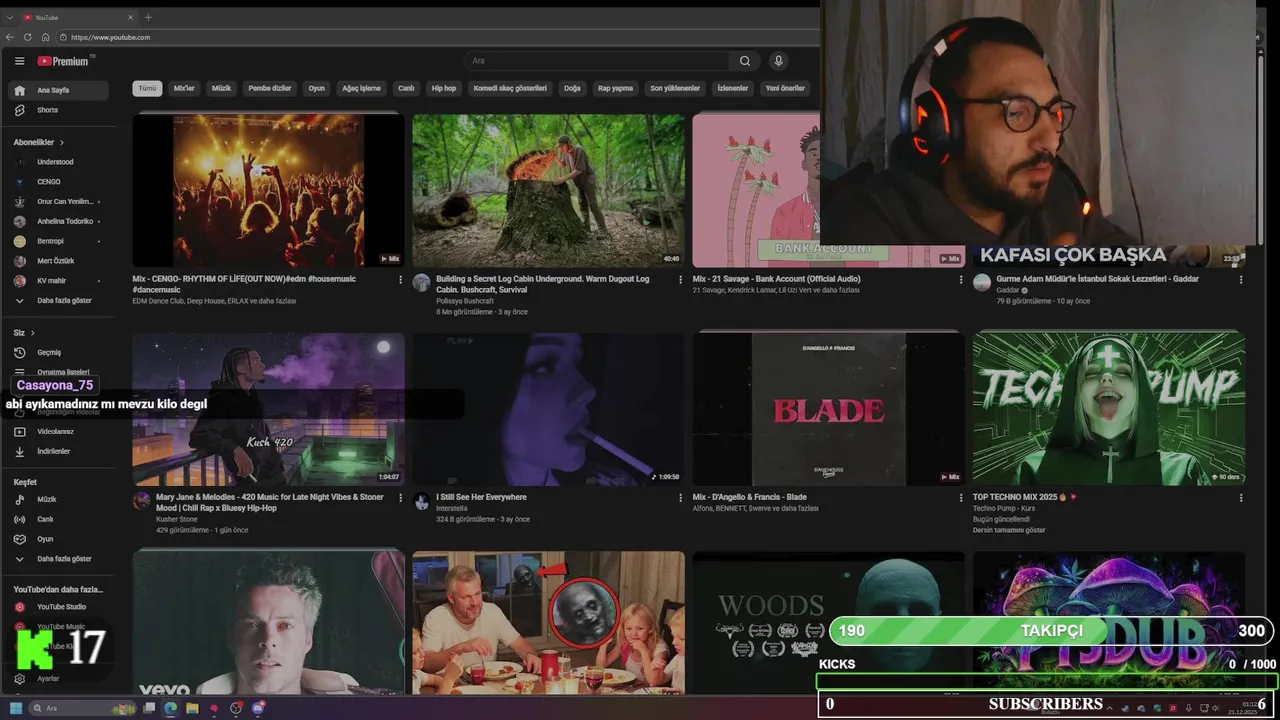The height and width of the screenshot is (720, 1280).
Task: Expand Daha fazla göster under subscriptions
Action: coord(59,300)
